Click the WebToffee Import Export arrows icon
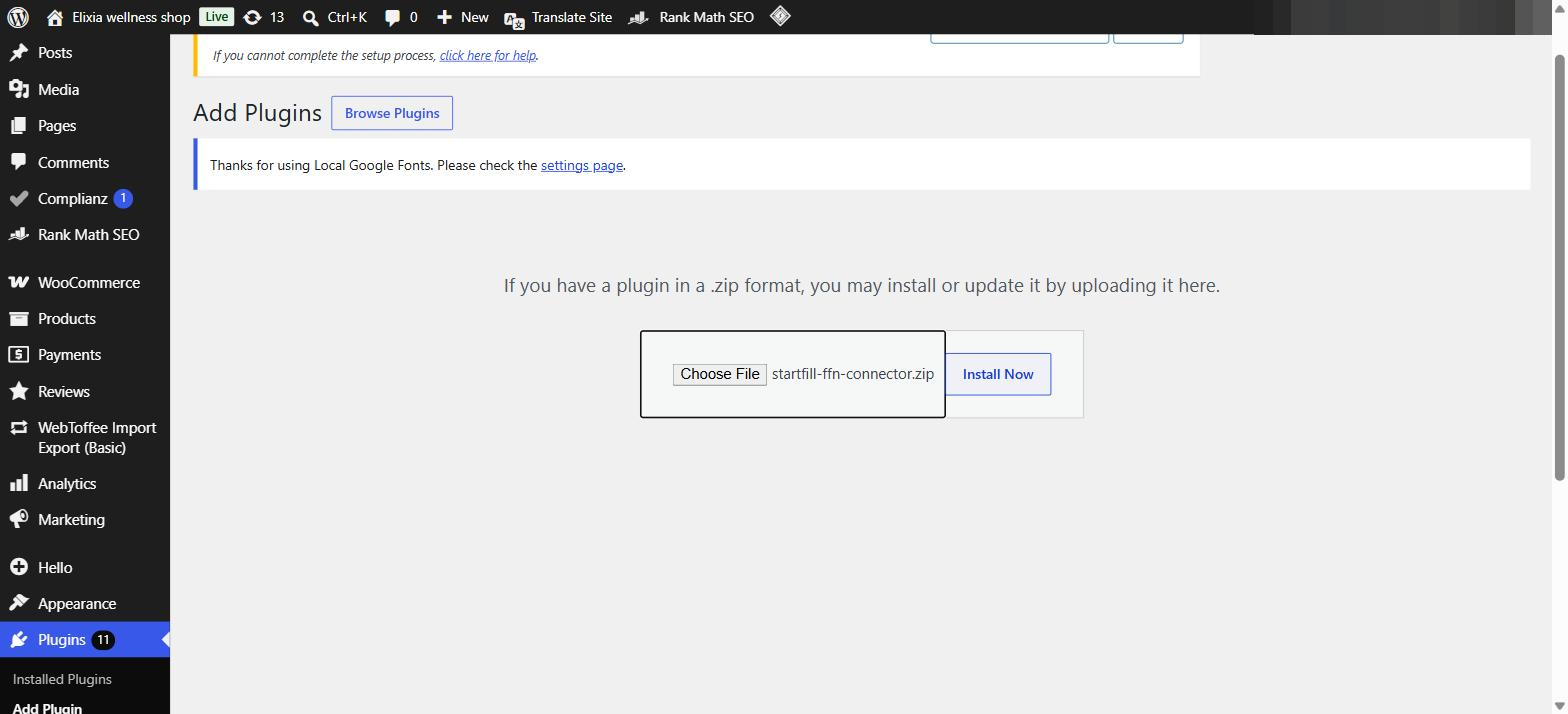Viewport: 1568px width, 714px height. tap(18, 427)
